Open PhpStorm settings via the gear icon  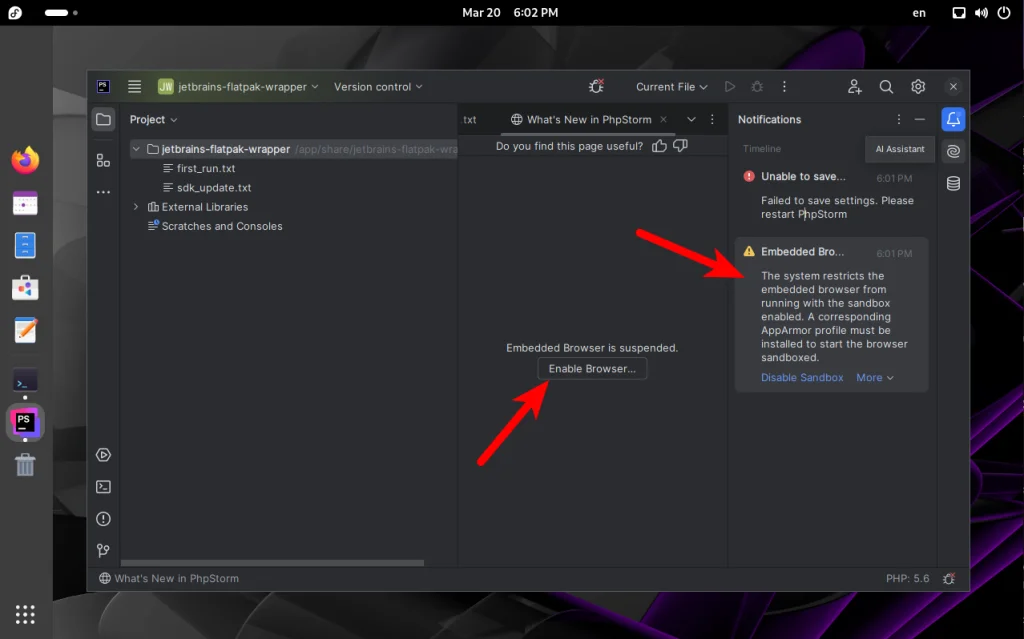click(918, 86)
